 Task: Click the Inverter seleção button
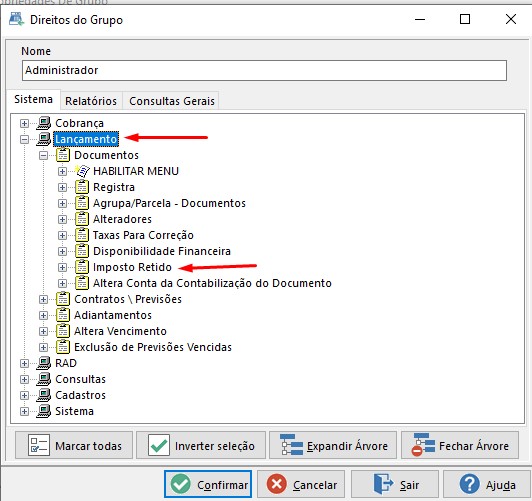coord(201,445)
